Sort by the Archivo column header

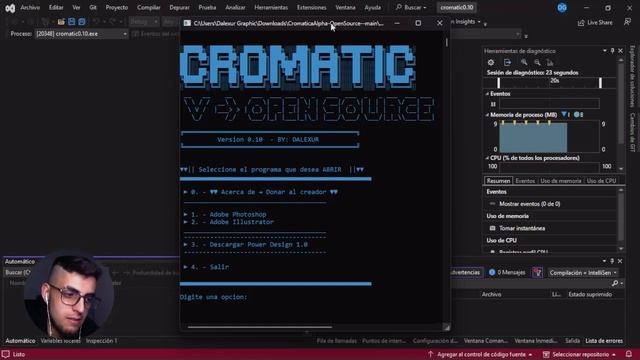tap(491, 294)
